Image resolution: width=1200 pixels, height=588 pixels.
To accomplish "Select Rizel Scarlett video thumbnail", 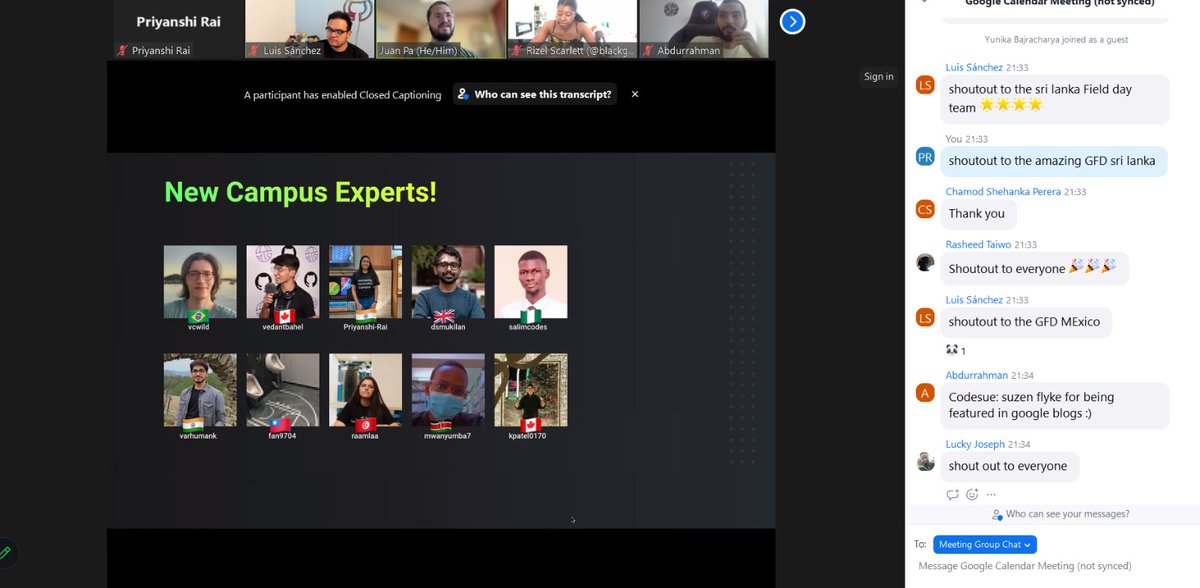I will [572, 29].
